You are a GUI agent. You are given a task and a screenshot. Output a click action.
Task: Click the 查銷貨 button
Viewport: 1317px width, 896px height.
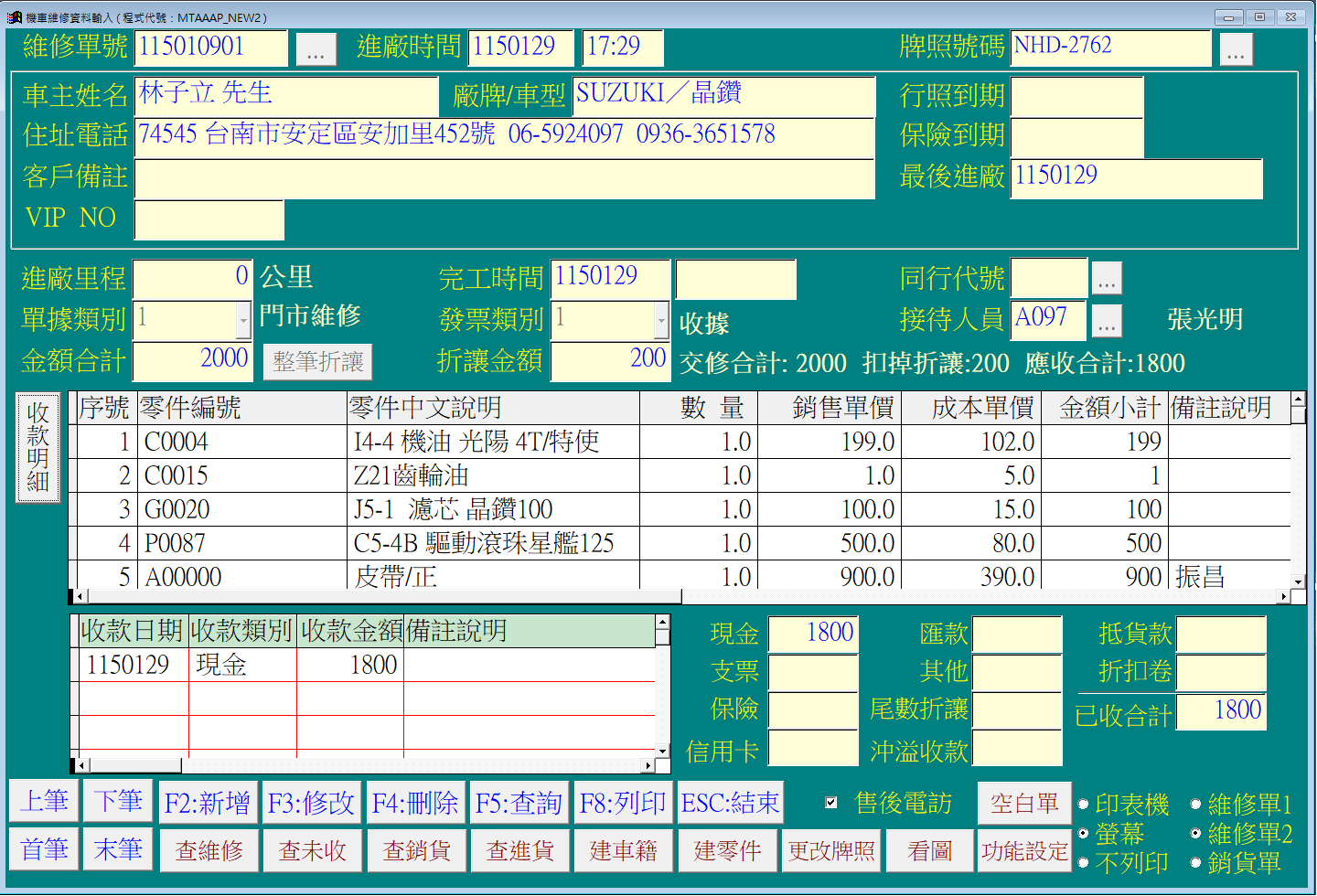pos(417,851)
